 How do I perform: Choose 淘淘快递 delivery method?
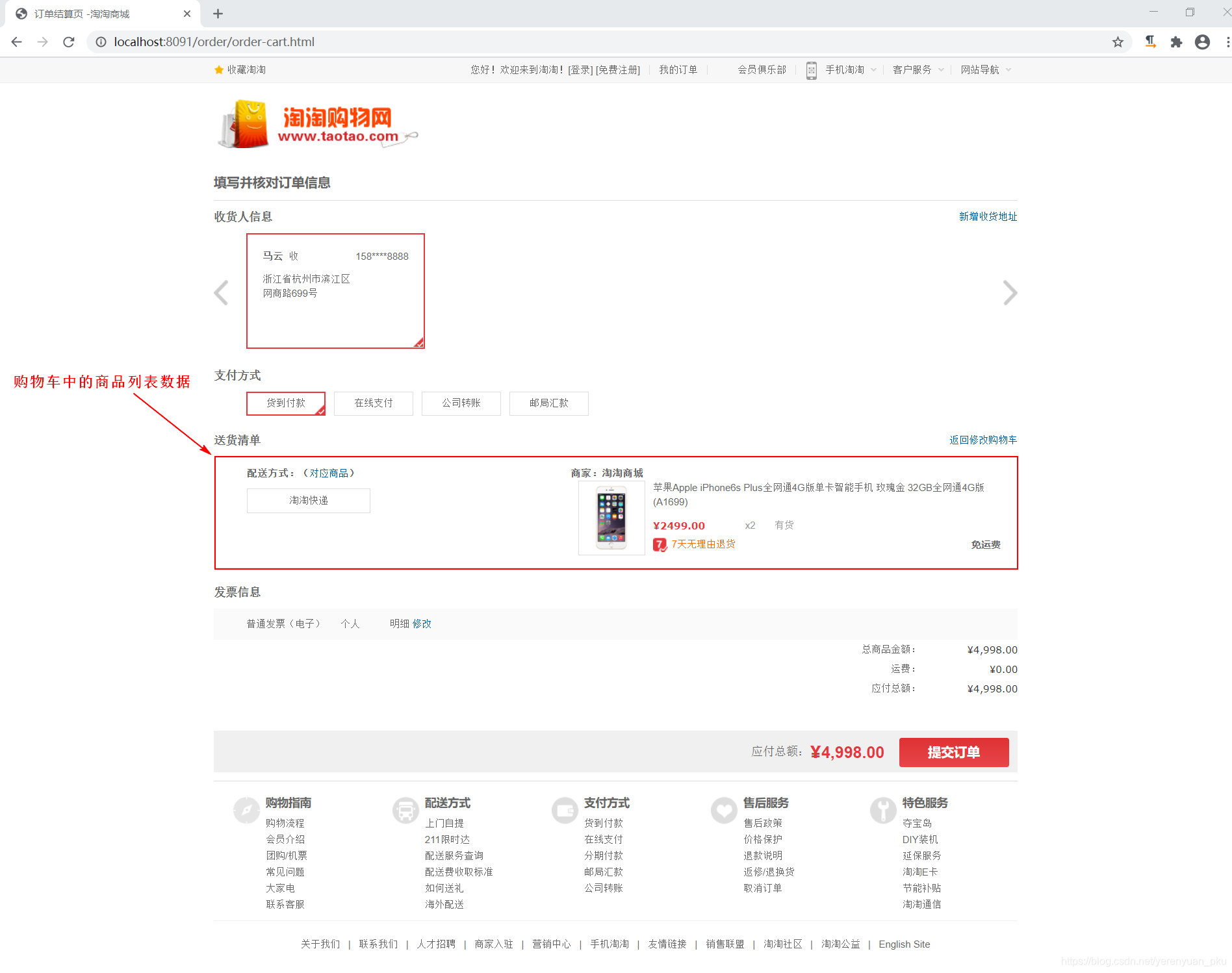[309, 501]
